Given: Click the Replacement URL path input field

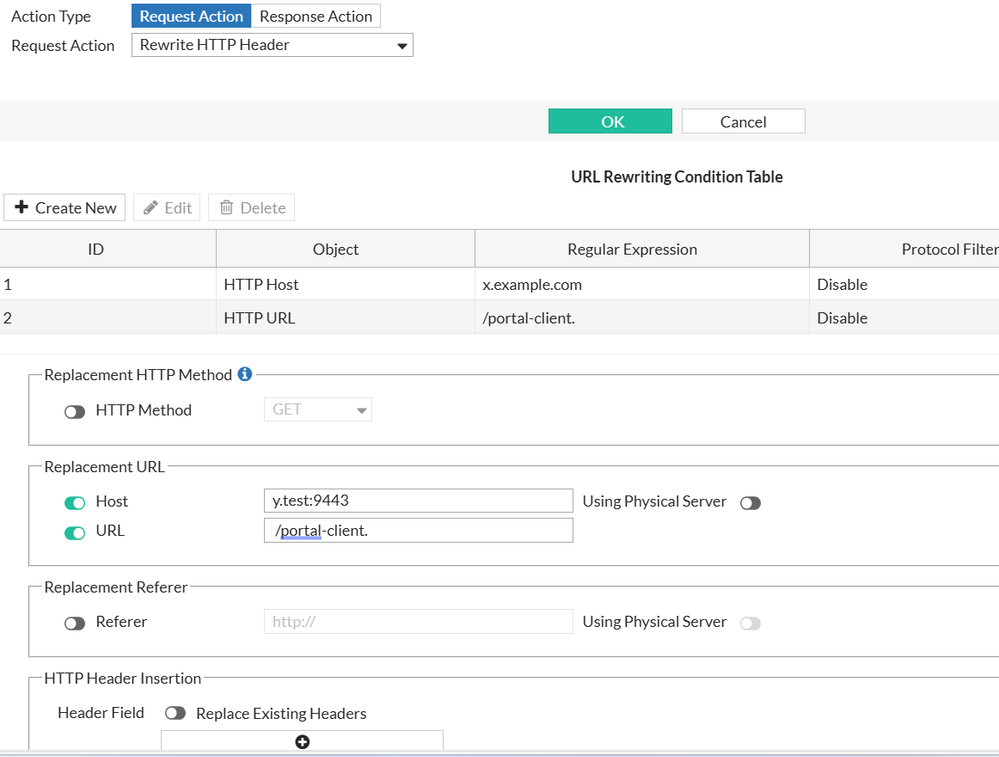Looking at the screenshot, I should click(417, 530).
